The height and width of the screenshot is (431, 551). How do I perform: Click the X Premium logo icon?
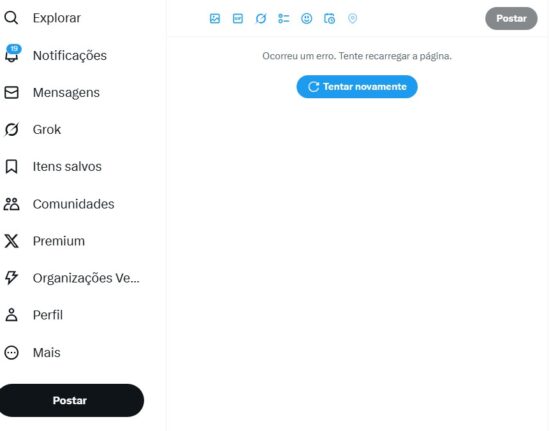point(11,241)
